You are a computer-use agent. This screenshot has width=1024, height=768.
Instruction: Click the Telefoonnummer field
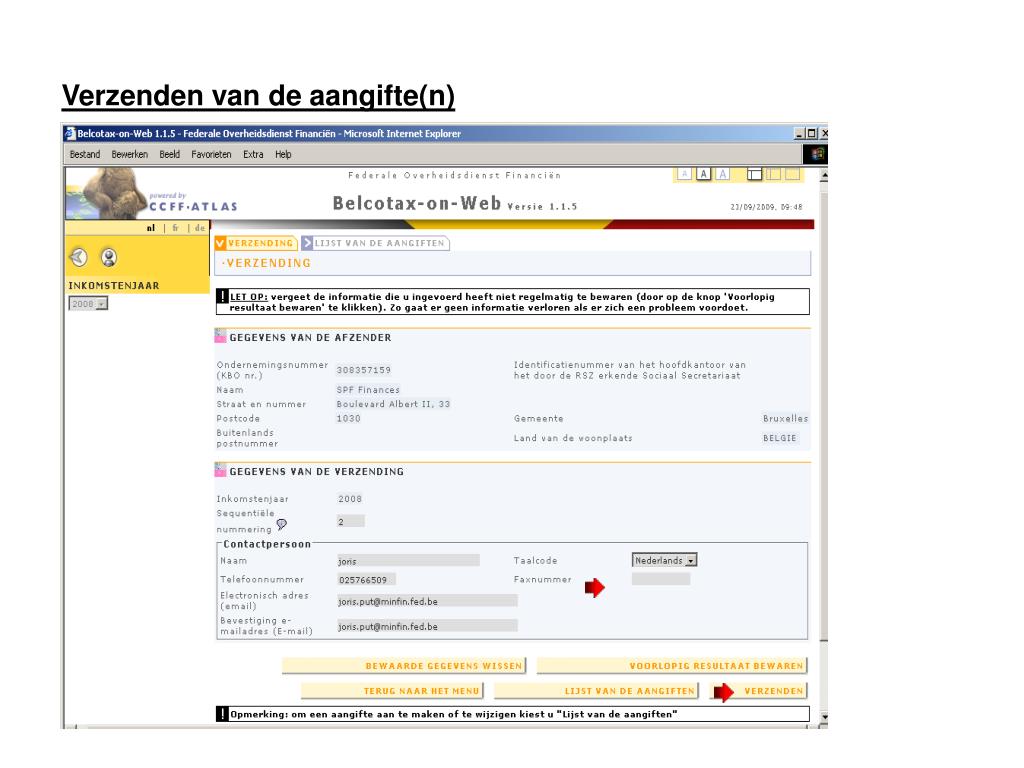pos(366,579)
